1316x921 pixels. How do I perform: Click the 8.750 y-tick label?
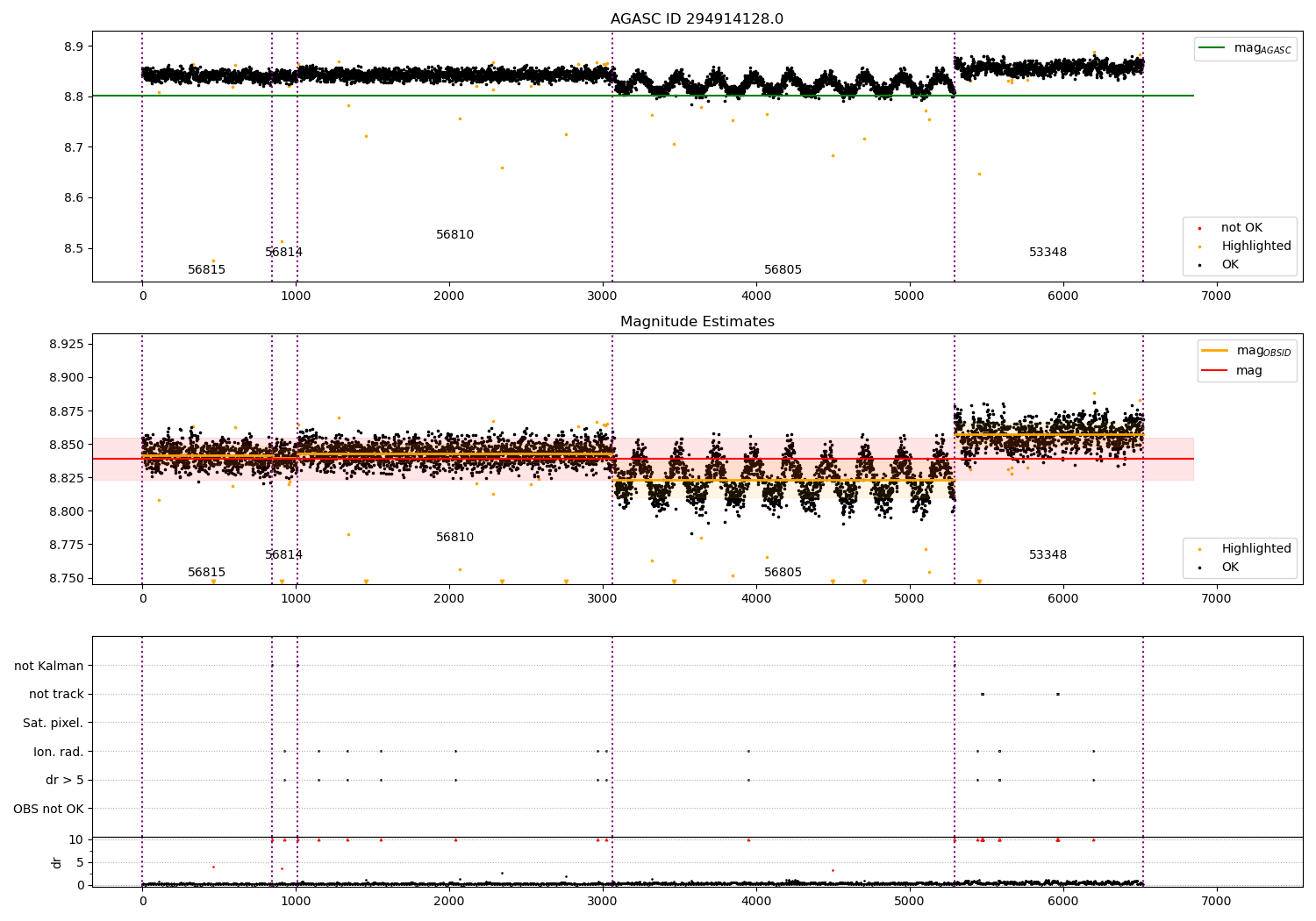click(x=67, y=578)
